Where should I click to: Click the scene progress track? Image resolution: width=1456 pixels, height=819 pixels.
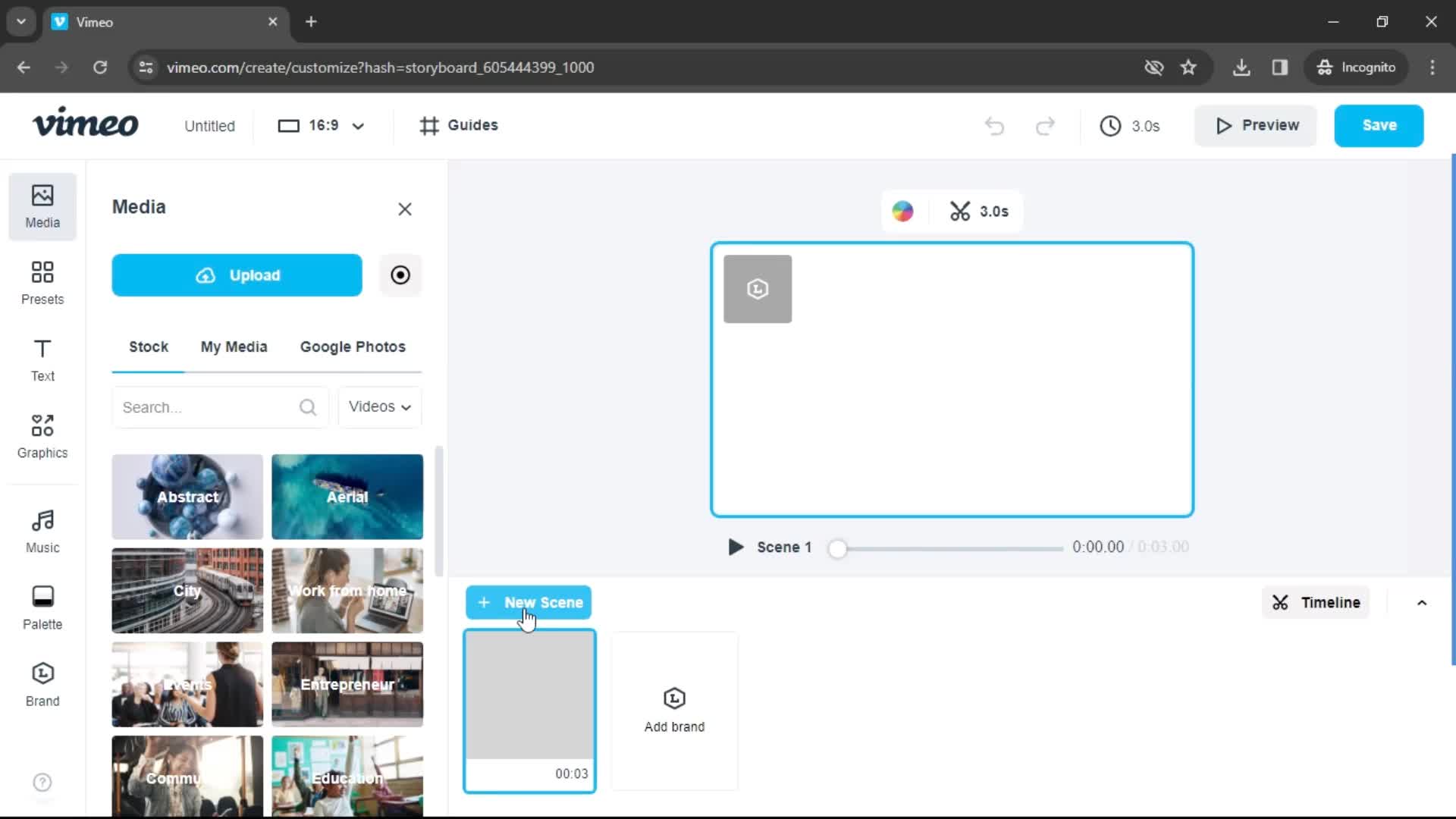coord(948,548)
